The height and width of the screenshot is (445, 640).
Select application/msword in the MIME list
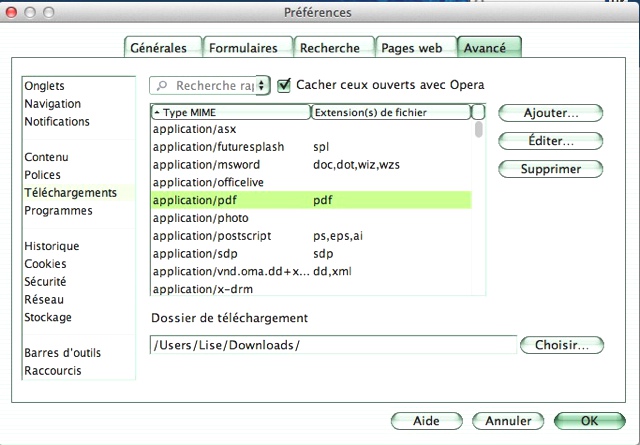click(311, 165)
